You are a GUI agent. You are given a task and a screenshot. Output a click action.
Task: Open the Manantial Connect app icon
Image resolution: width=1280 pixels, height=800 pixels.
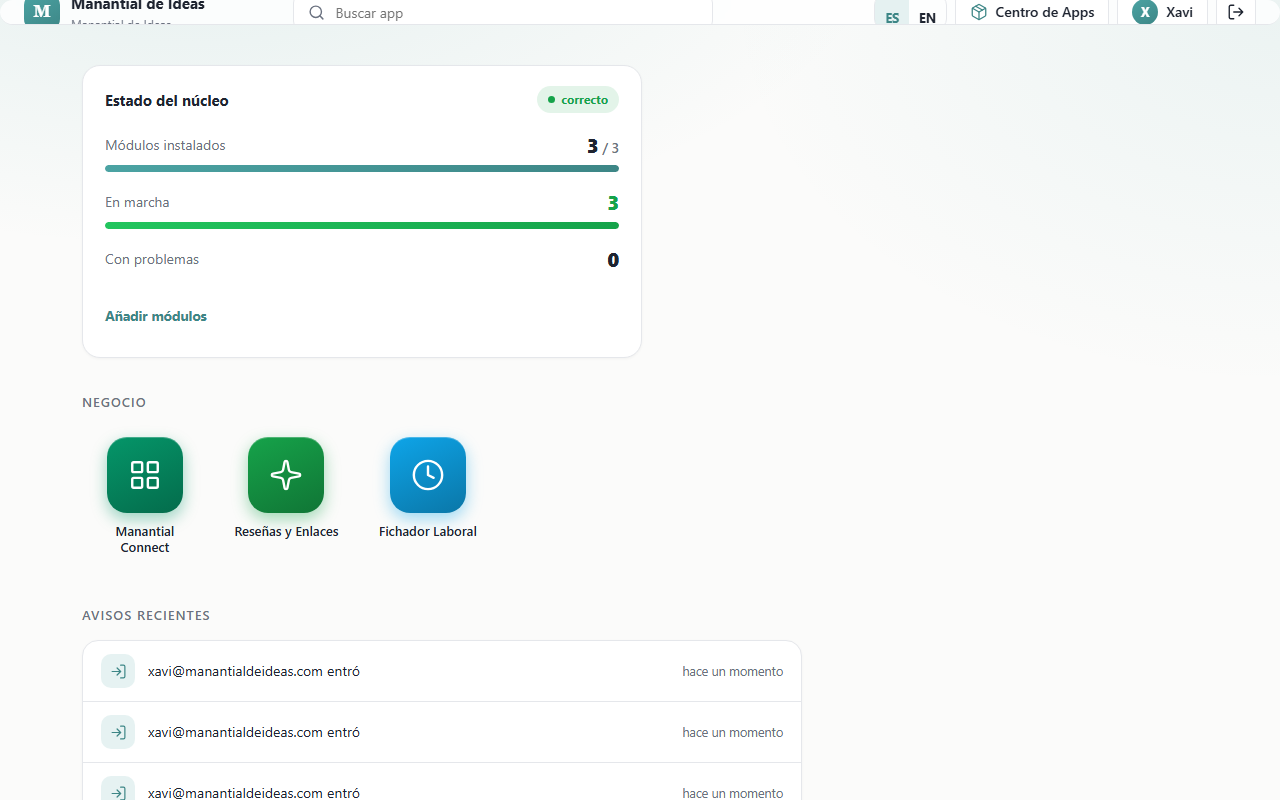pos(145,475)
